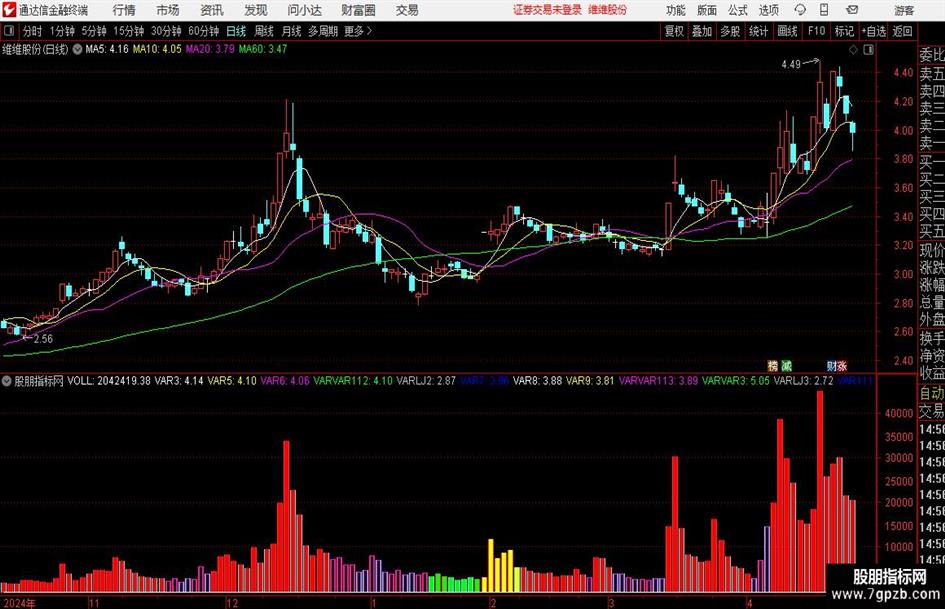This screenshot has width=945, height=609.
Task: Click the 4.49 high price marker
Action: pyautogui.click(x=791, y=64)
